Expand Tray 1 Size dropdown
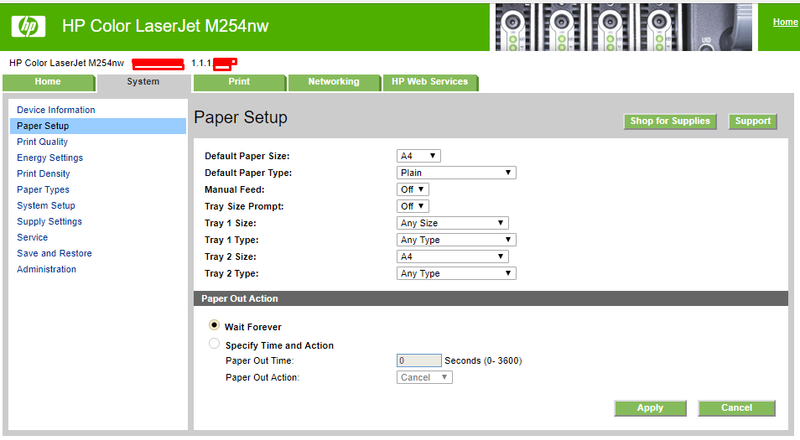The width and height of the screenshot is (800, 440). coord(452,223)
